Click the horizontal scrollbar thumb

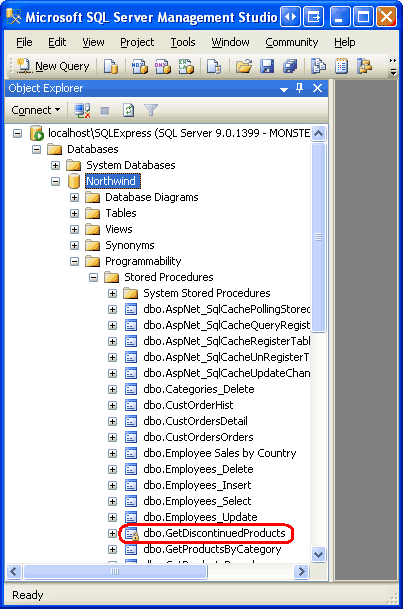coord(115,571)
